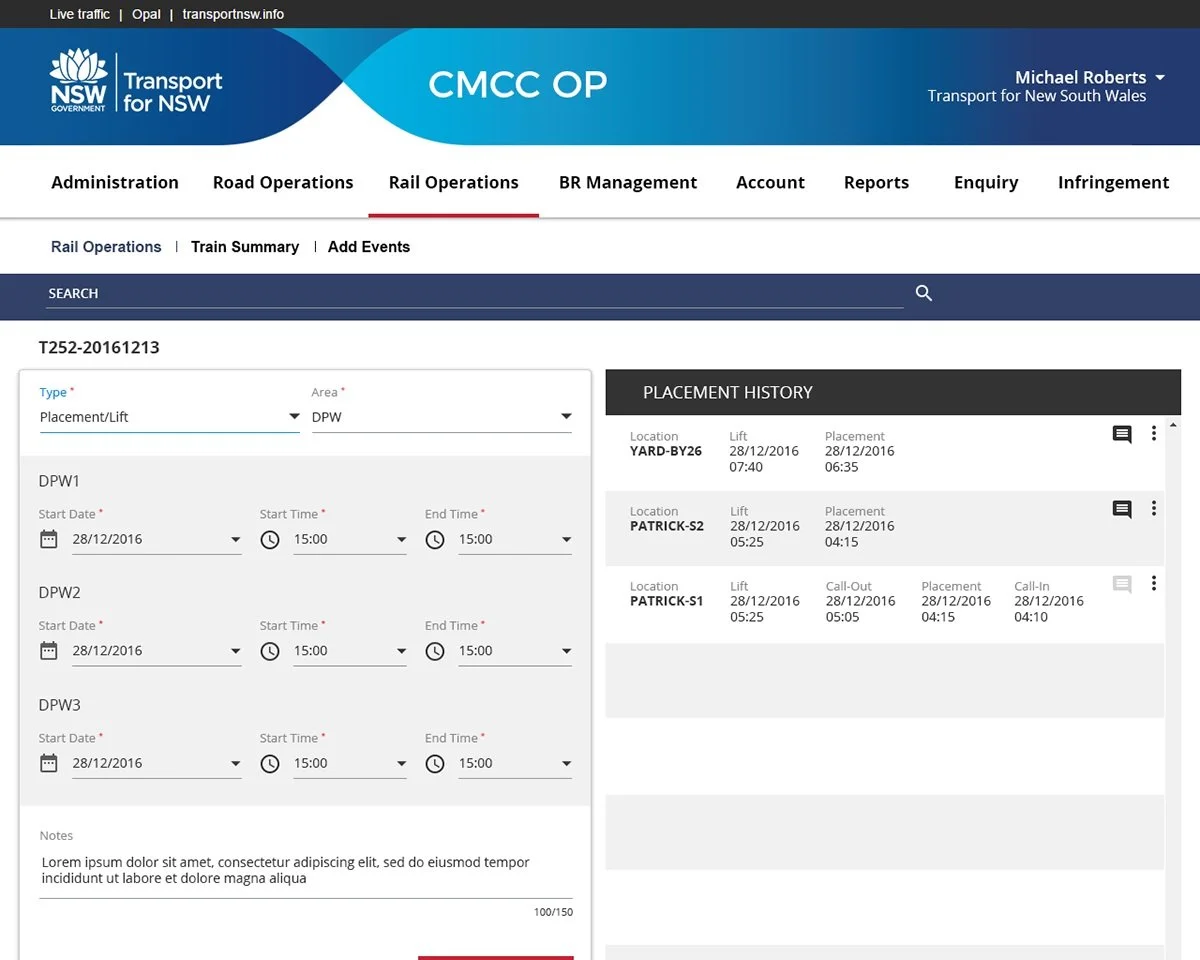Open the Infringement menu
1200x960 pixels.
click(1113, 182)
